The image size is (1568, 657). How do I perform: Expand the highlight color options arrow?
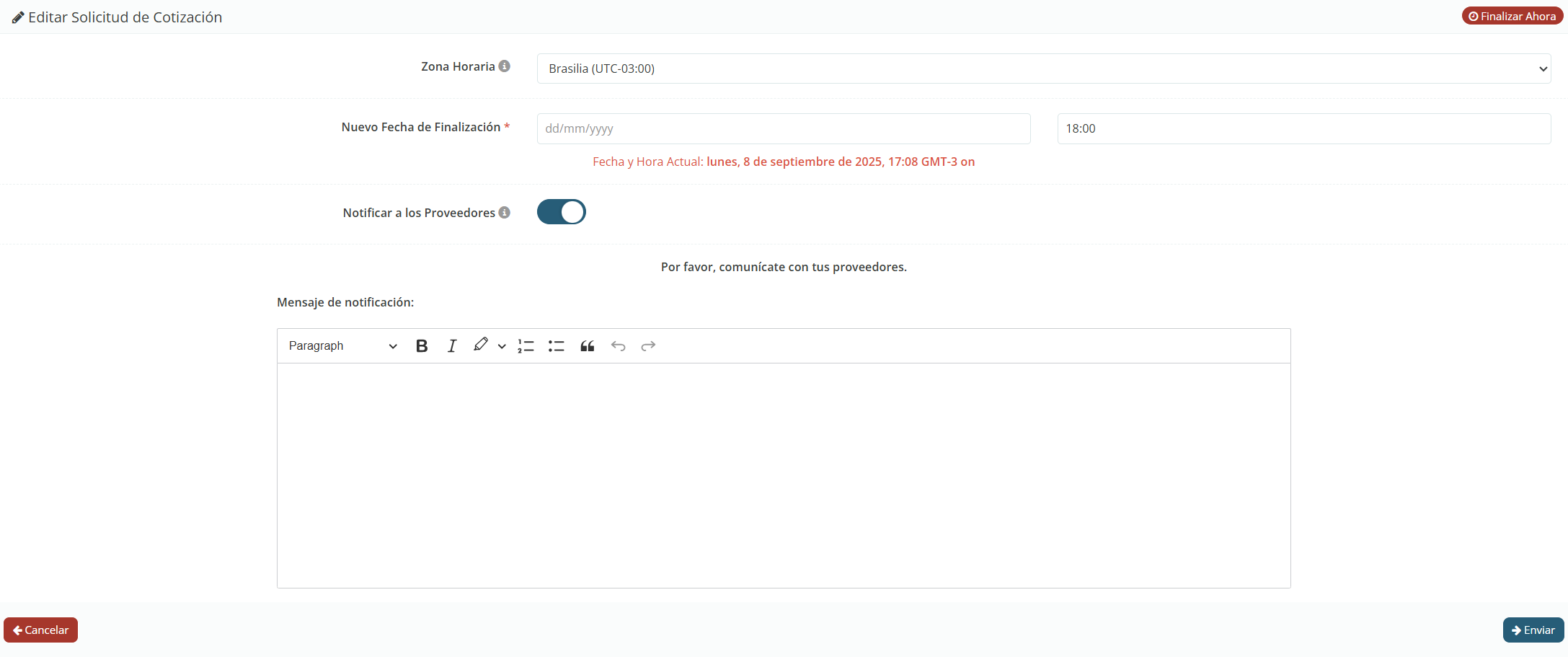[x=502, y=346]
